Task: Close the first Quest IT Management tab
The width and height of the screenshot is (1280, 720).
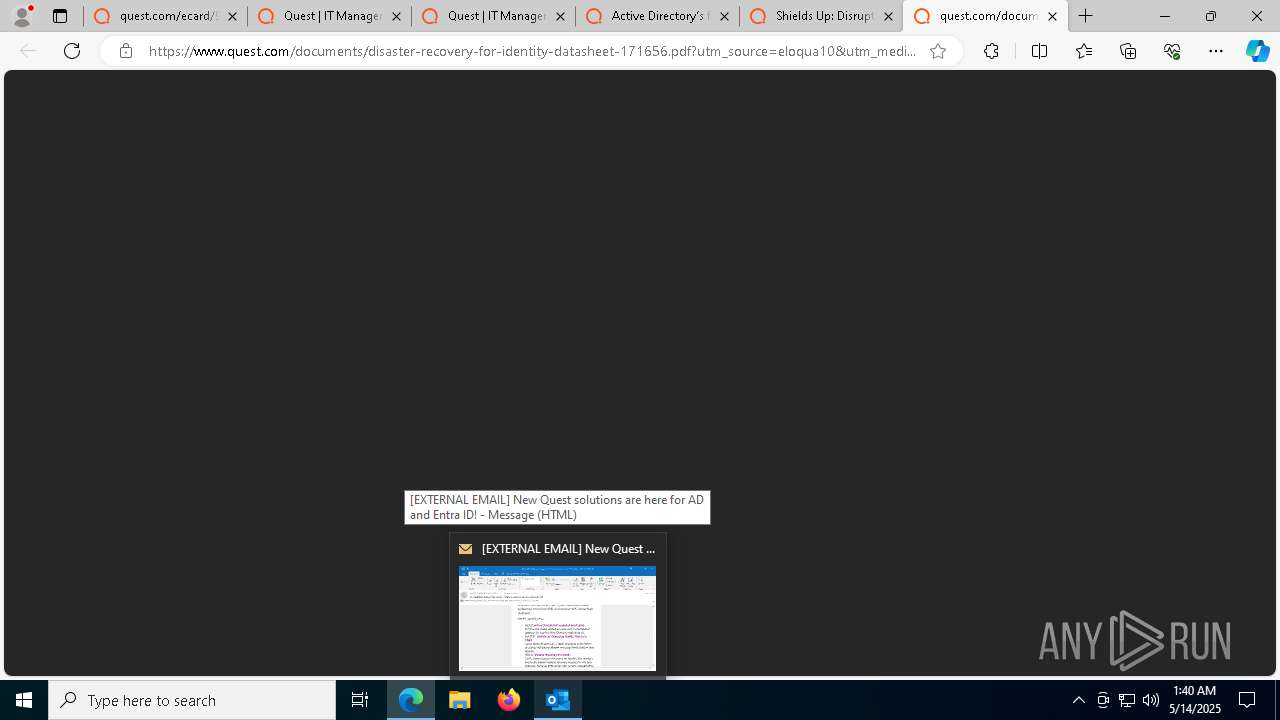Action: coord(396,17)
